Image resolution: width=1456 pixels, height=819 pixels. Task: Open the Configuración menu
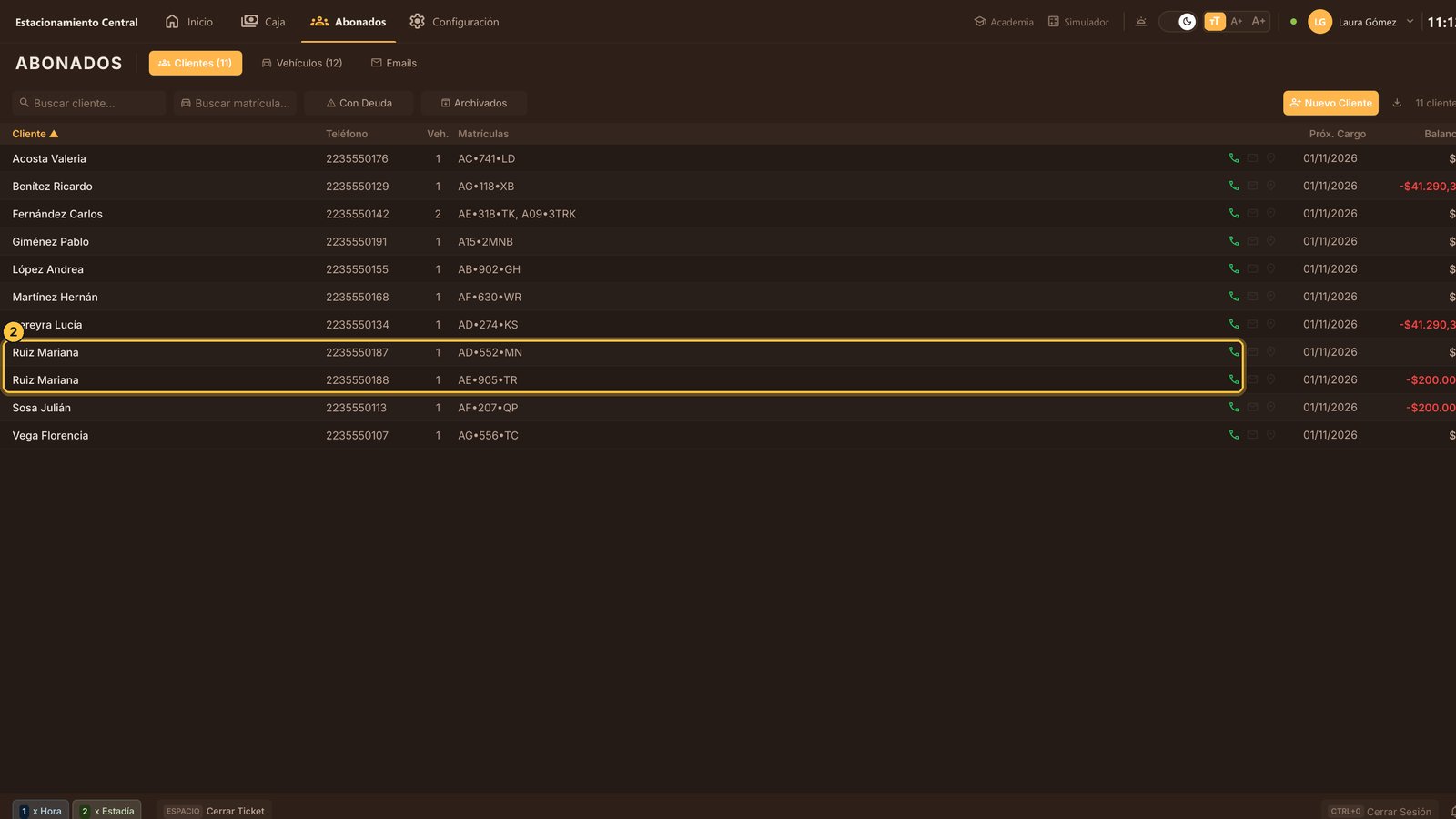click(454, 22)
